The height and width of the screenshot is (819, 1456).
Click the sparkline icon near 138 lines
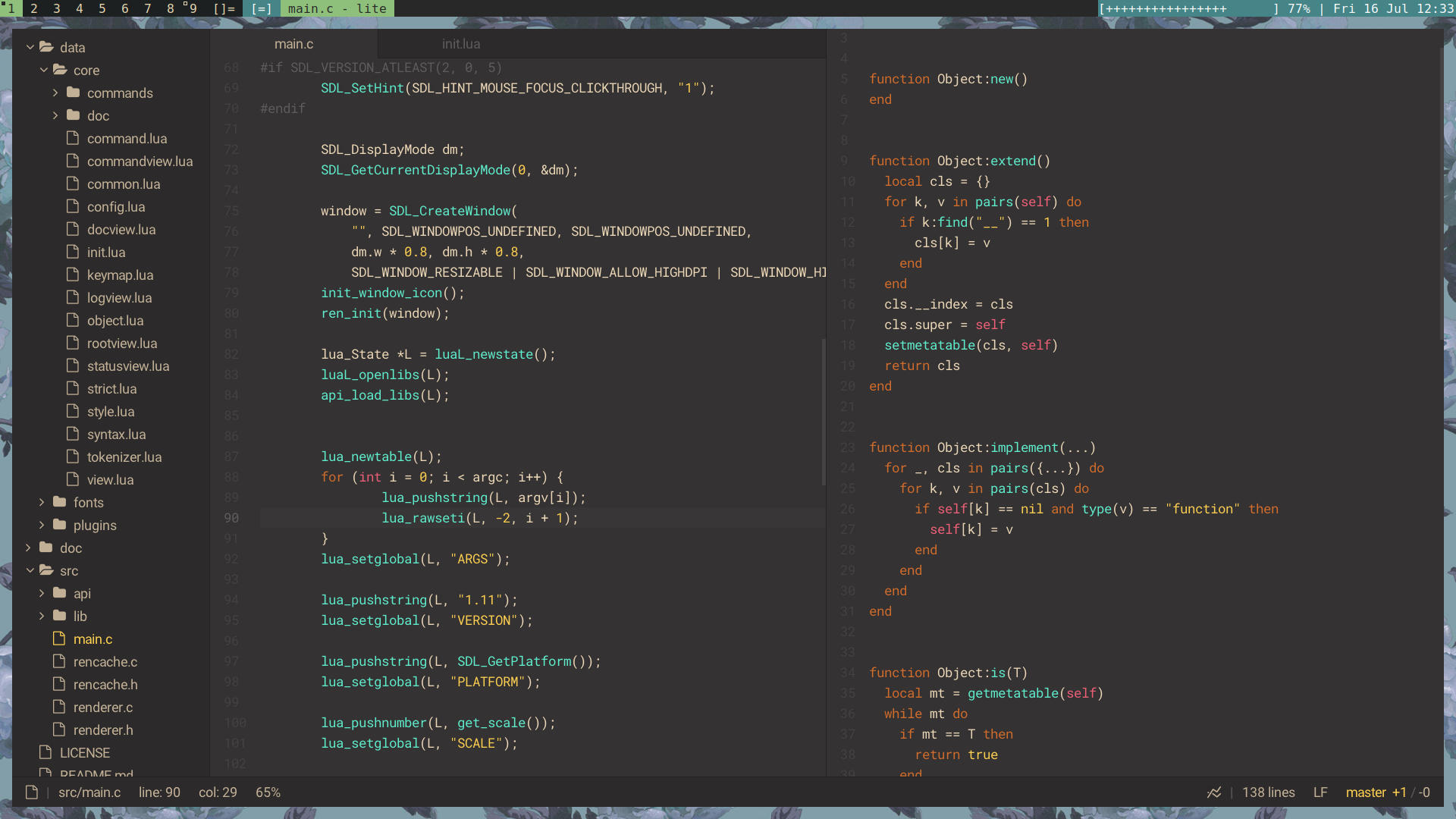(1215, 792)
